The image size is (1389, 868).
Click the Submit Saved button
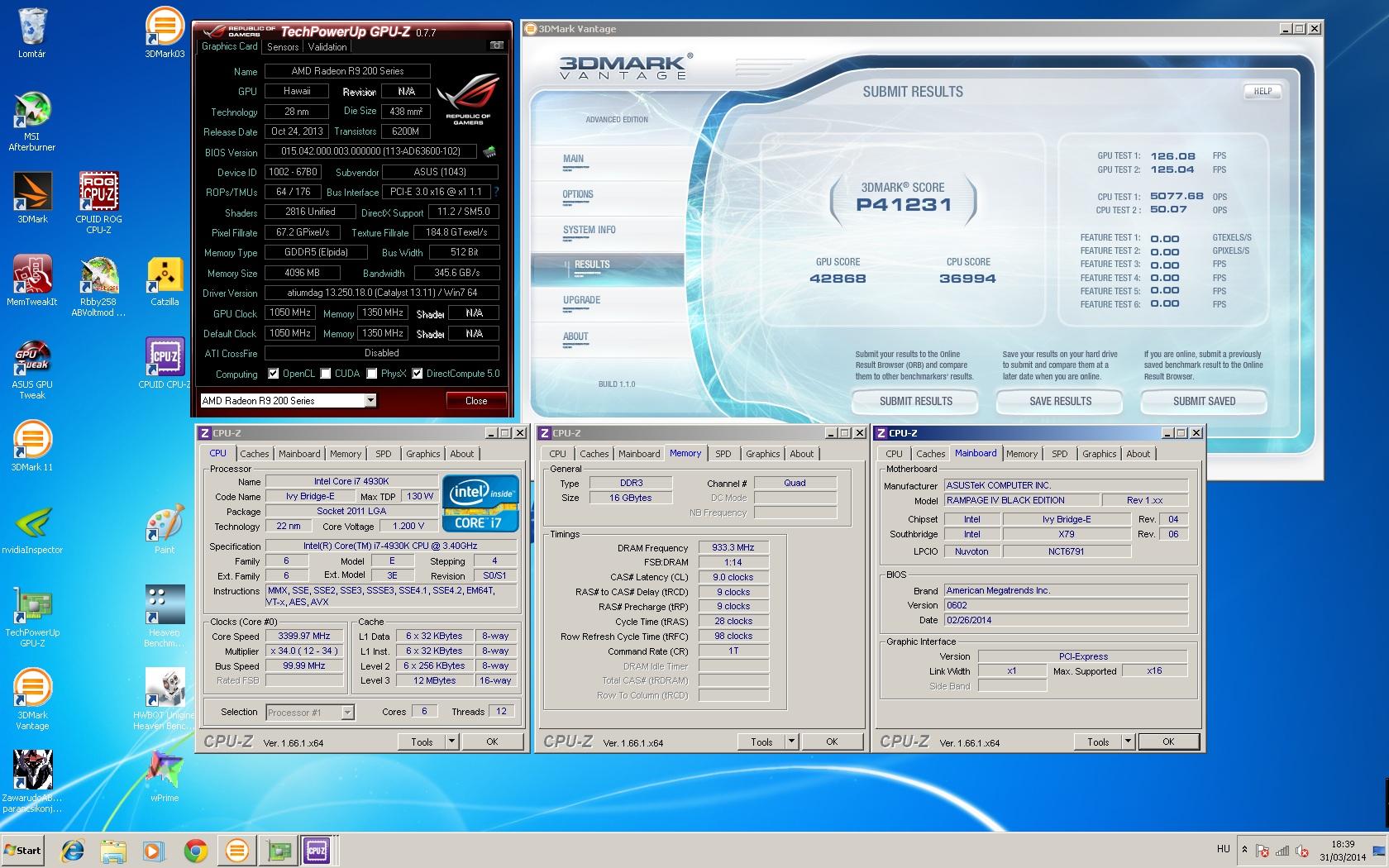click(x=1205, y=402)
